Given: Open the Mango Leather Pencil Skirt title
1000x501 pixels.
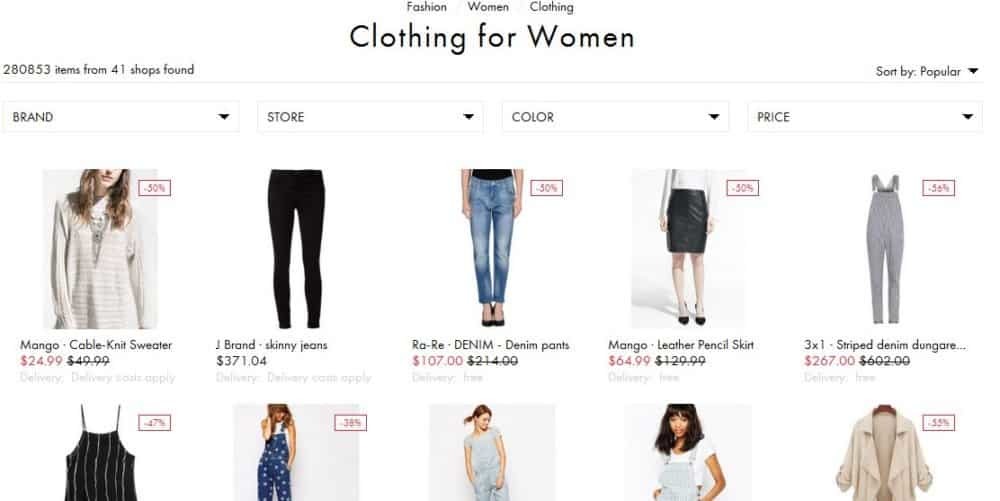Looking at the screenshot, I should (680, 345).
